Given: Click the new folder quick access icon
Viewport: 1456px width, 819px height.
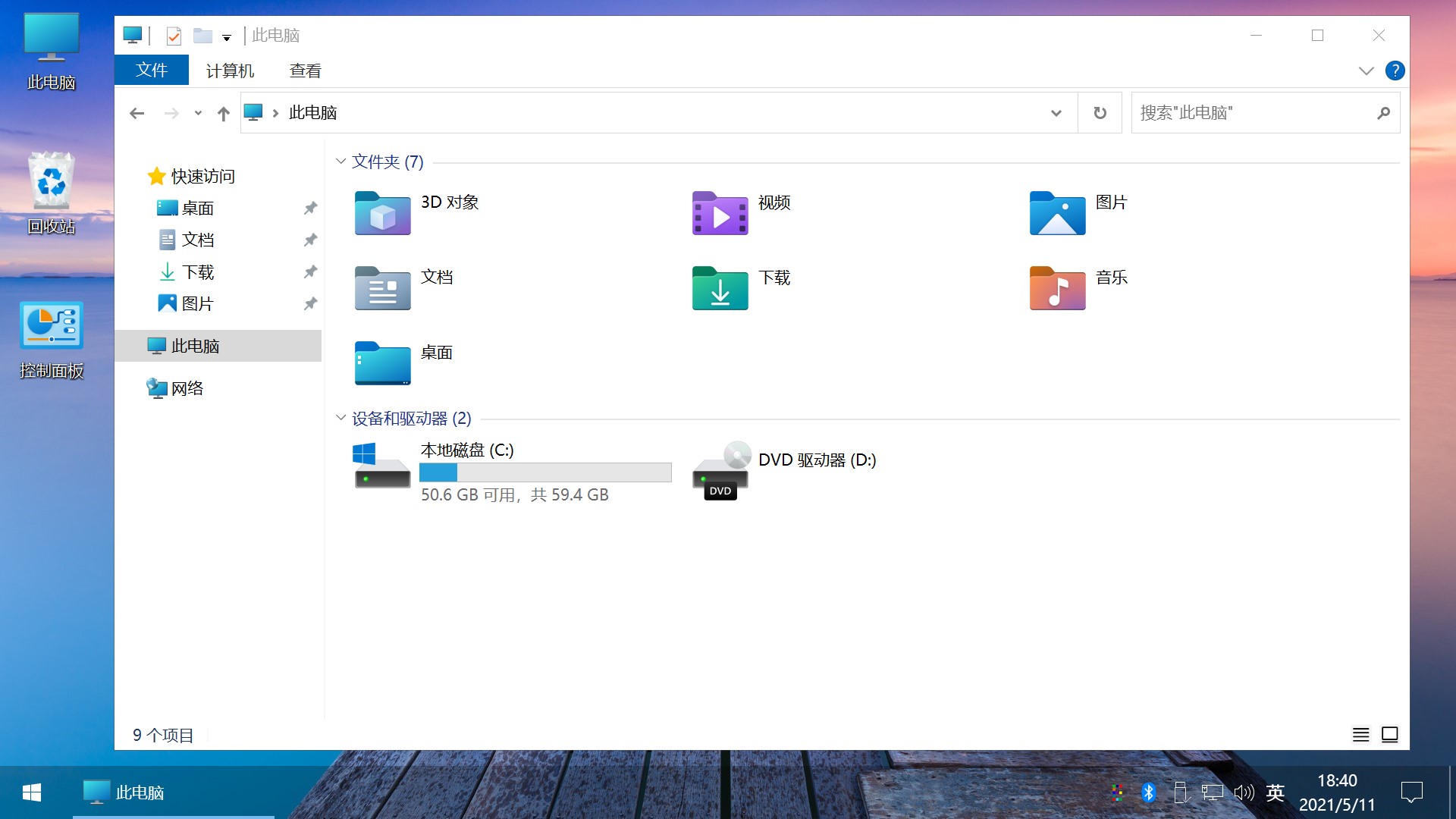Looking at the screenshot, I should point(202,36).
